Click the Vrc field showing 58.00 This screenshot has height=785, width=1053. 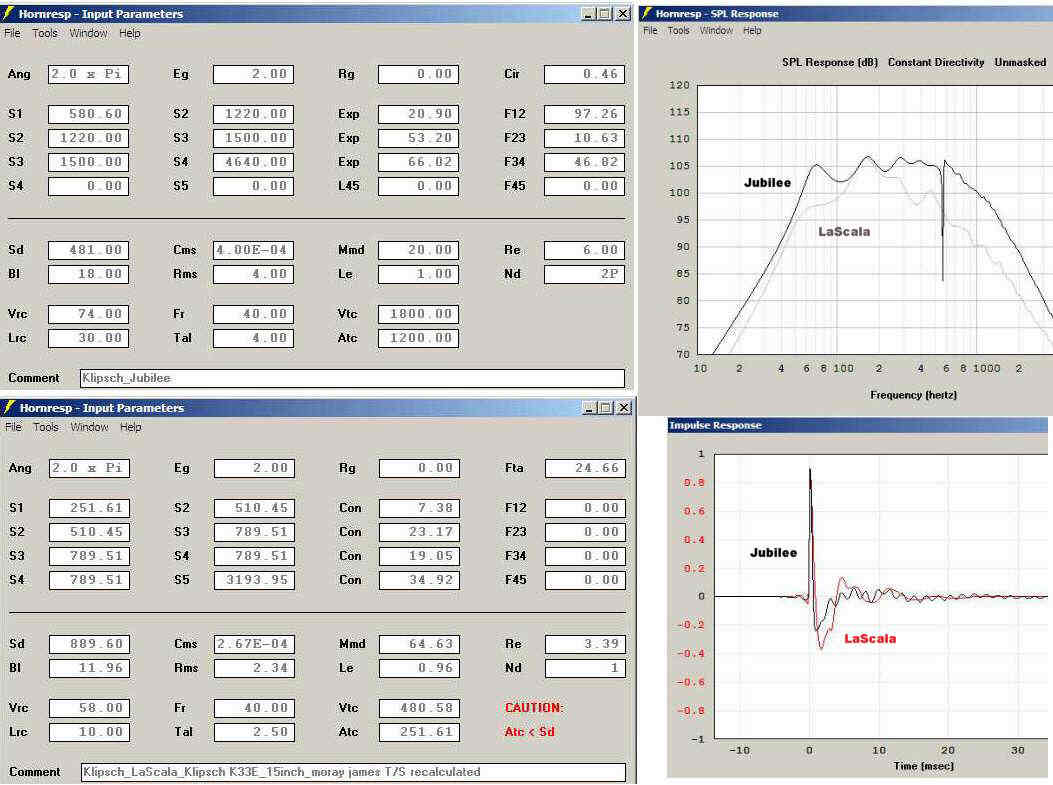pos(89,708)
